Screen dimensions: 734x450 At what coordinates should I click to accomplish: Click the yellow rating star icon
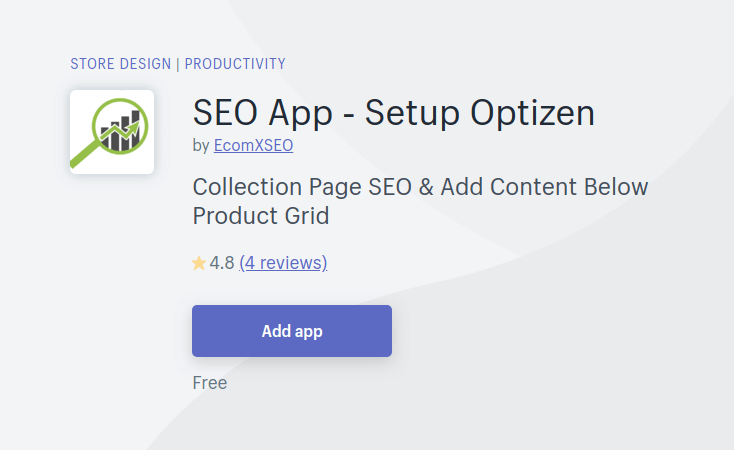point(199,263)
